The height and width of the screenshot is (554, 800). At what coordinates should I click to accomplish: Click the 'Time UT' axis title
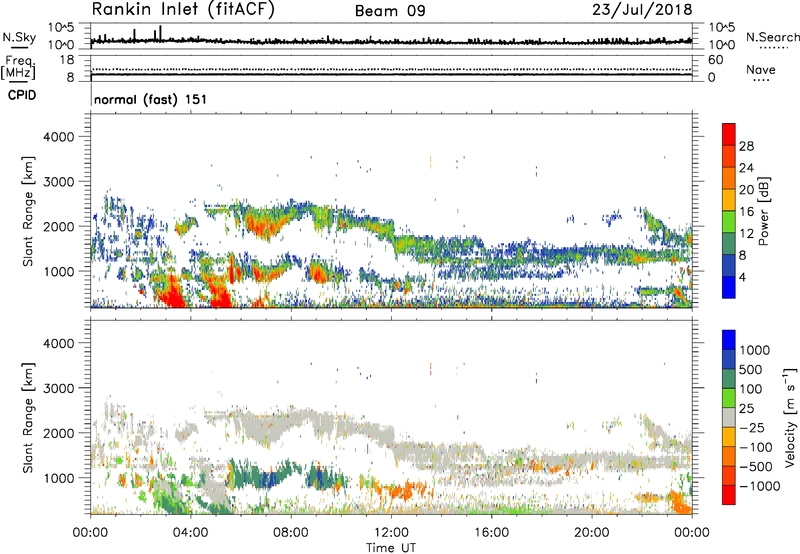pos(391,548)
